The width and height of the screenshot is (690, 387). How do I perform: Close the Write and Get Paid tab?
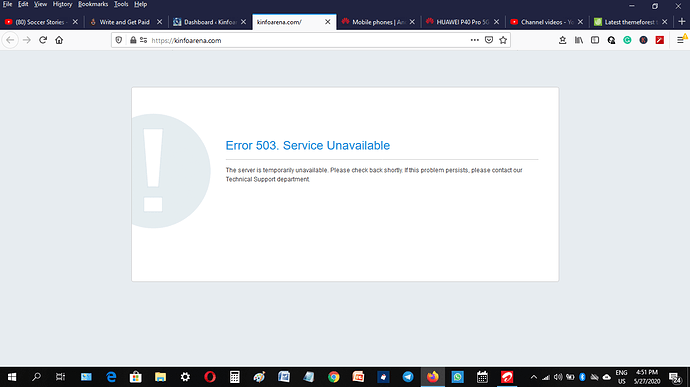pos(159,22)
